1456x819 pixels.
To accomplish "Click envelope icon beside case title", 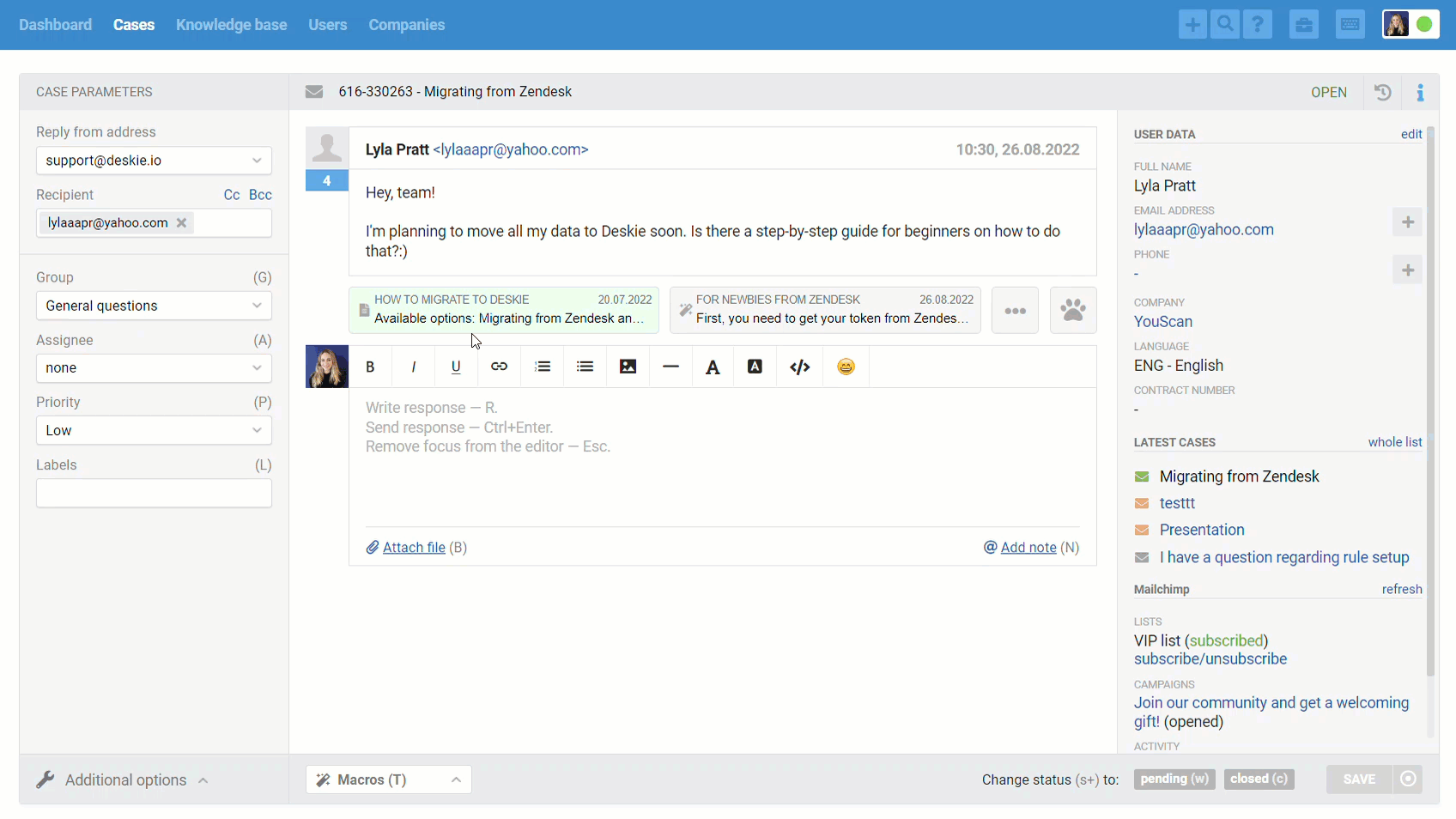I will [x=314, y=92].
